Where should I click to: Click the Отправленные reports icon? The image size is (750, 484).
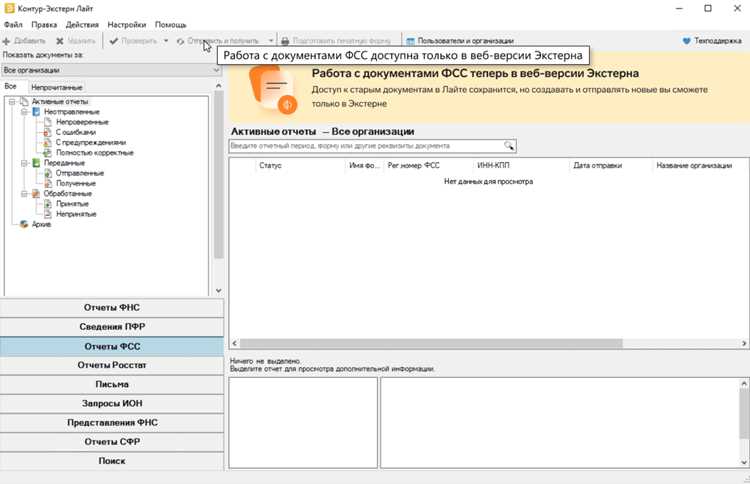click(47, 173)
